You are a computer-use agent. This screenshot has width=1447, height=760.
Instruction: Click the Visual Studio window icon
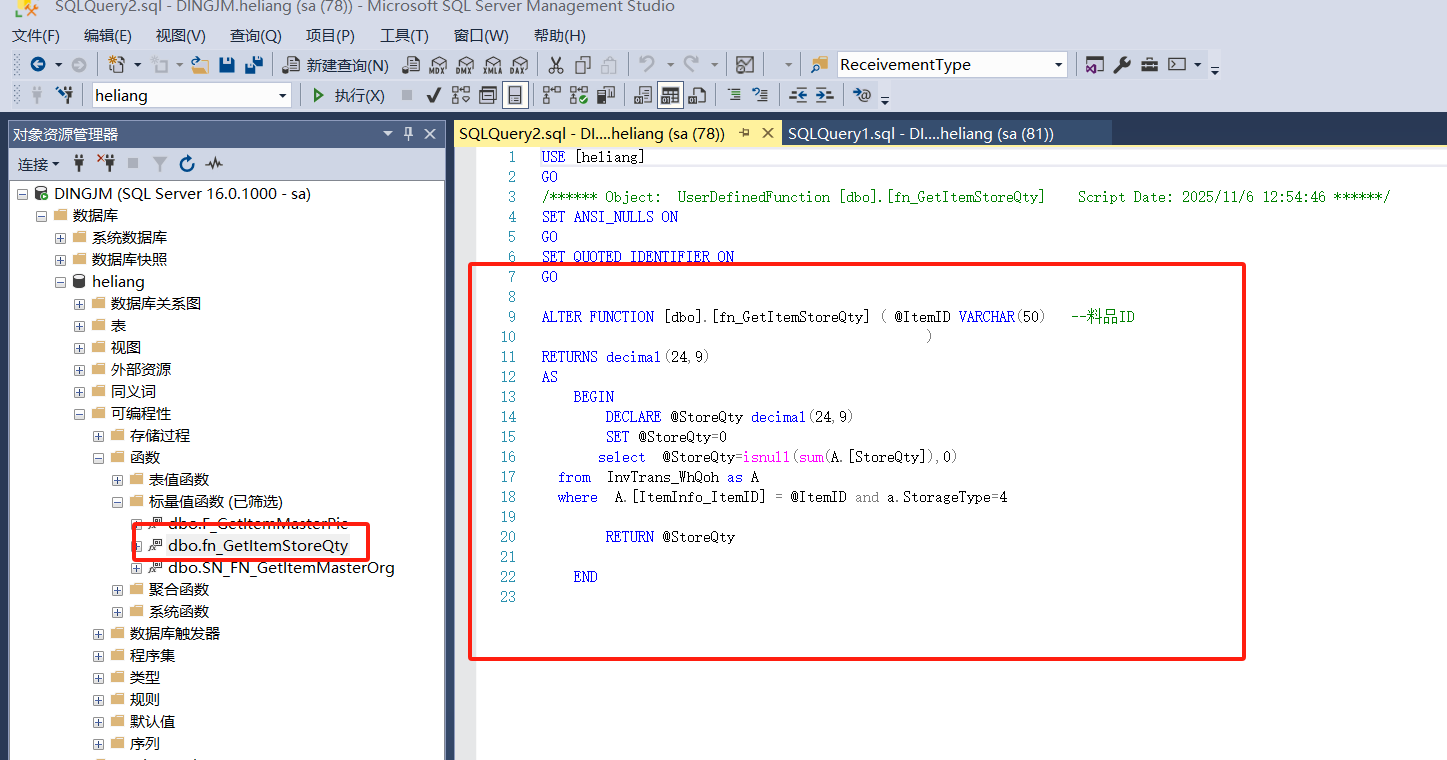pyautogui.click(x=1094, y=65)
